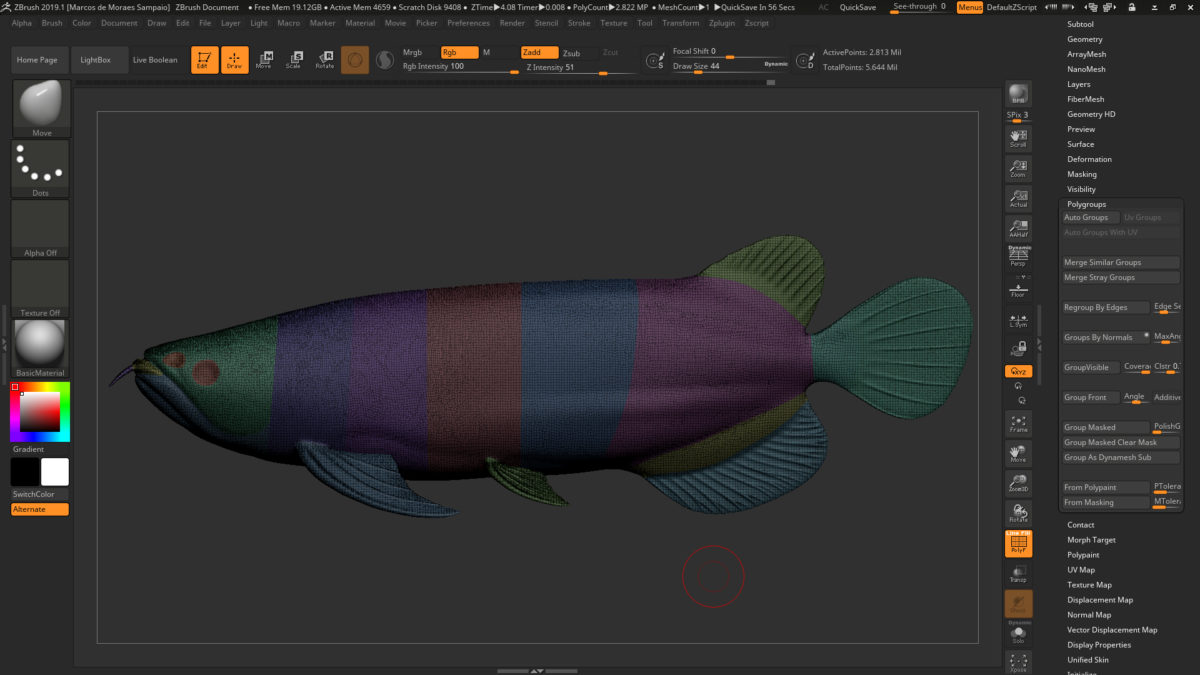Activate the Draw mode icon
The image size is (1200, 675).
click(x=234, y=60)
